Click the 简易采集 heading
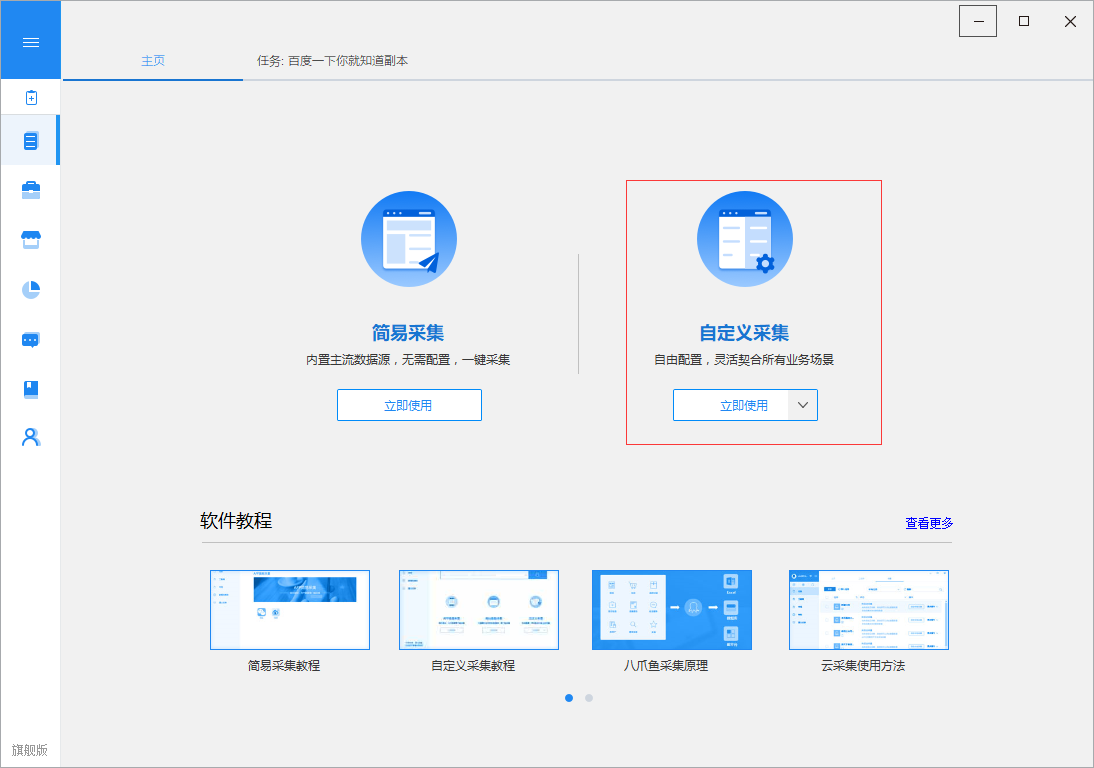Screen dimensions: 1094x768 click(408, 333)
